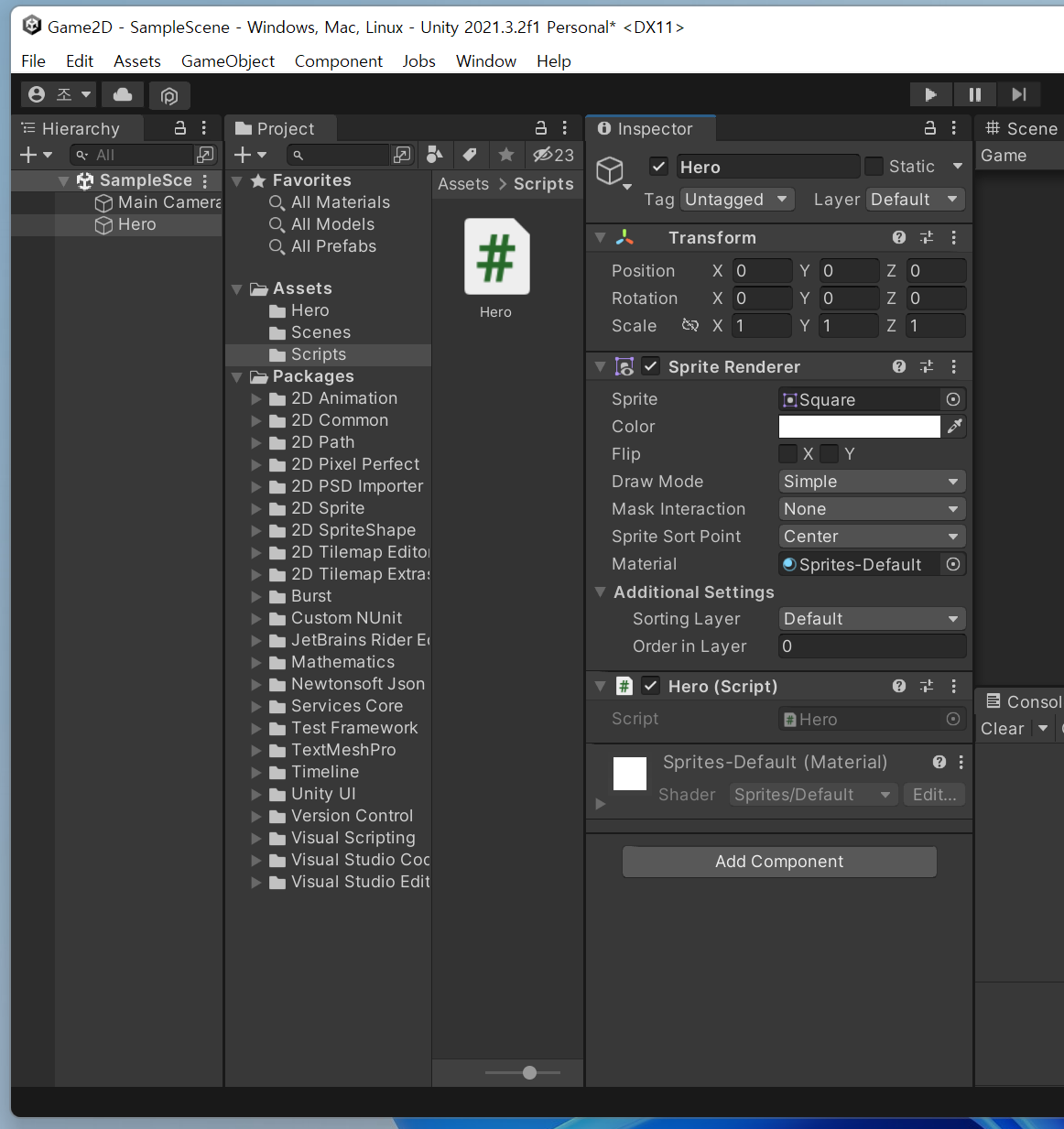Toggle hidden packages visibility count
The height and width of the screenshot is (1129, 1064).
pos(553,155)
